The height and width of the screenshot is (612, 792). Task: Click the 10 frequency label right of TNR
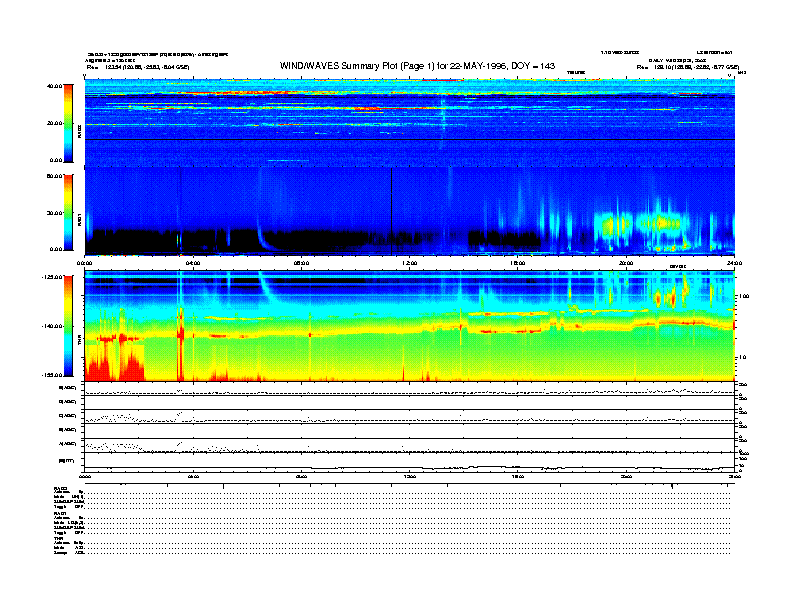743,357
